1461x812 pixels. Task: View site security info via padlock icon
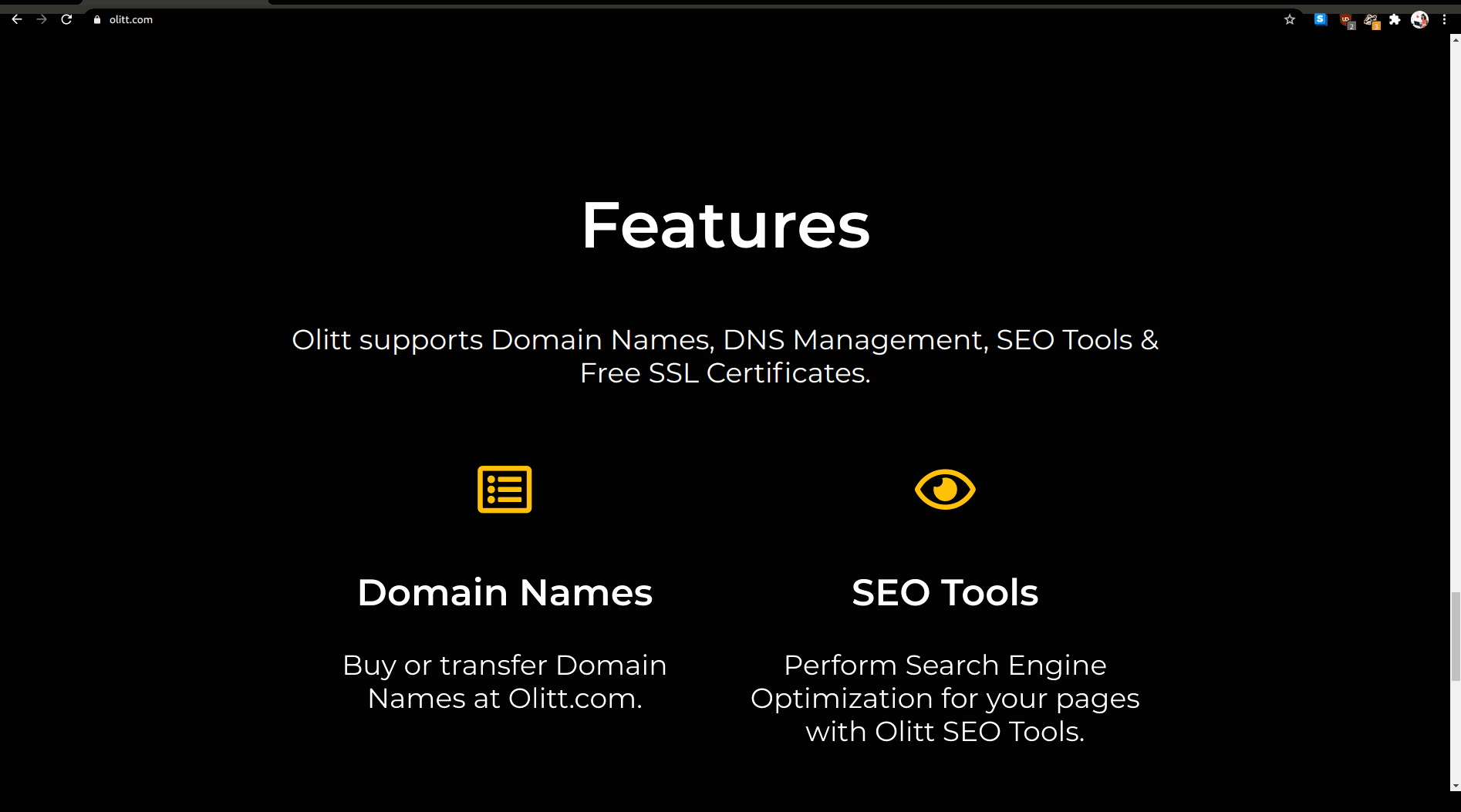point(97,19)
